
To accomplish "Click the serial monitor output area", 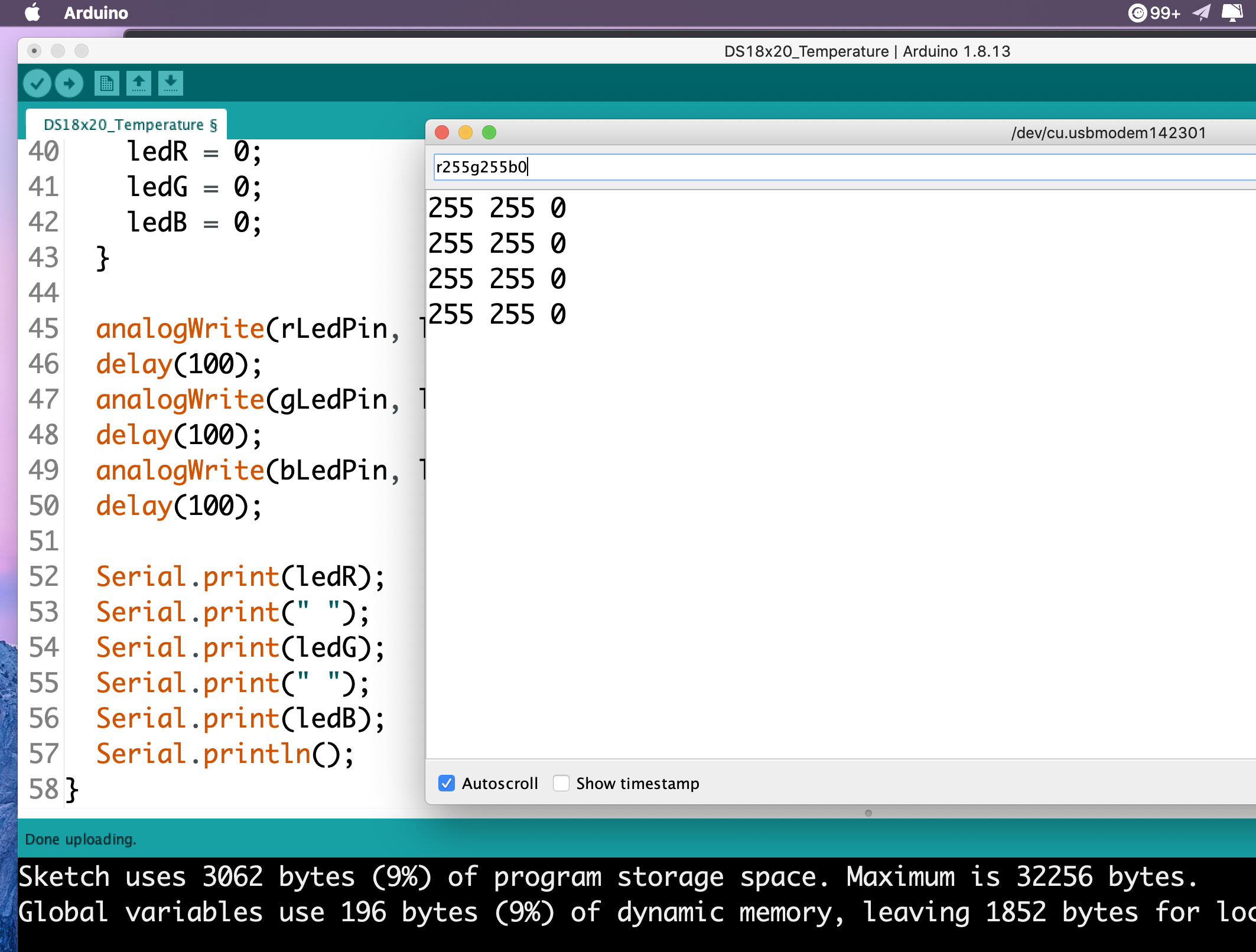I will coord(827,472).
